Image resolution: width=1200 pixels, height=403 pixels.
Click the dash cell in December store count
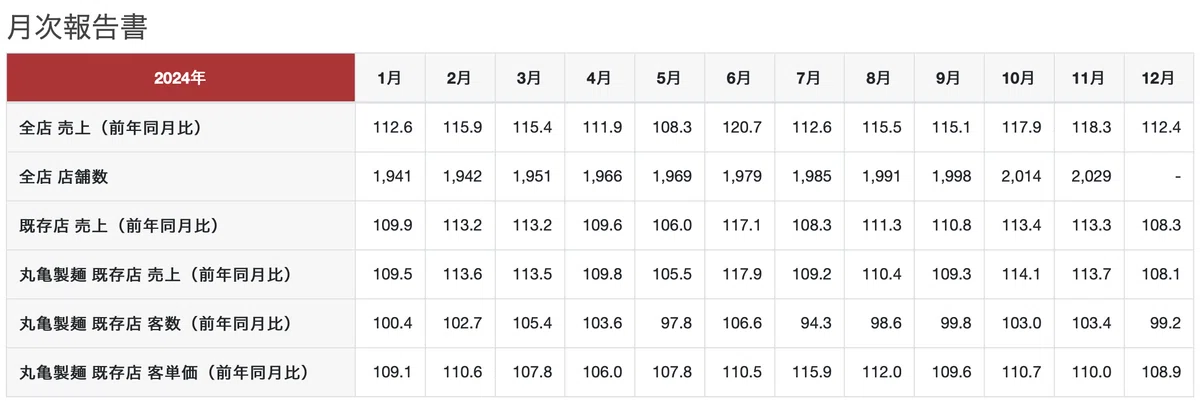[x=1180, y=177]
